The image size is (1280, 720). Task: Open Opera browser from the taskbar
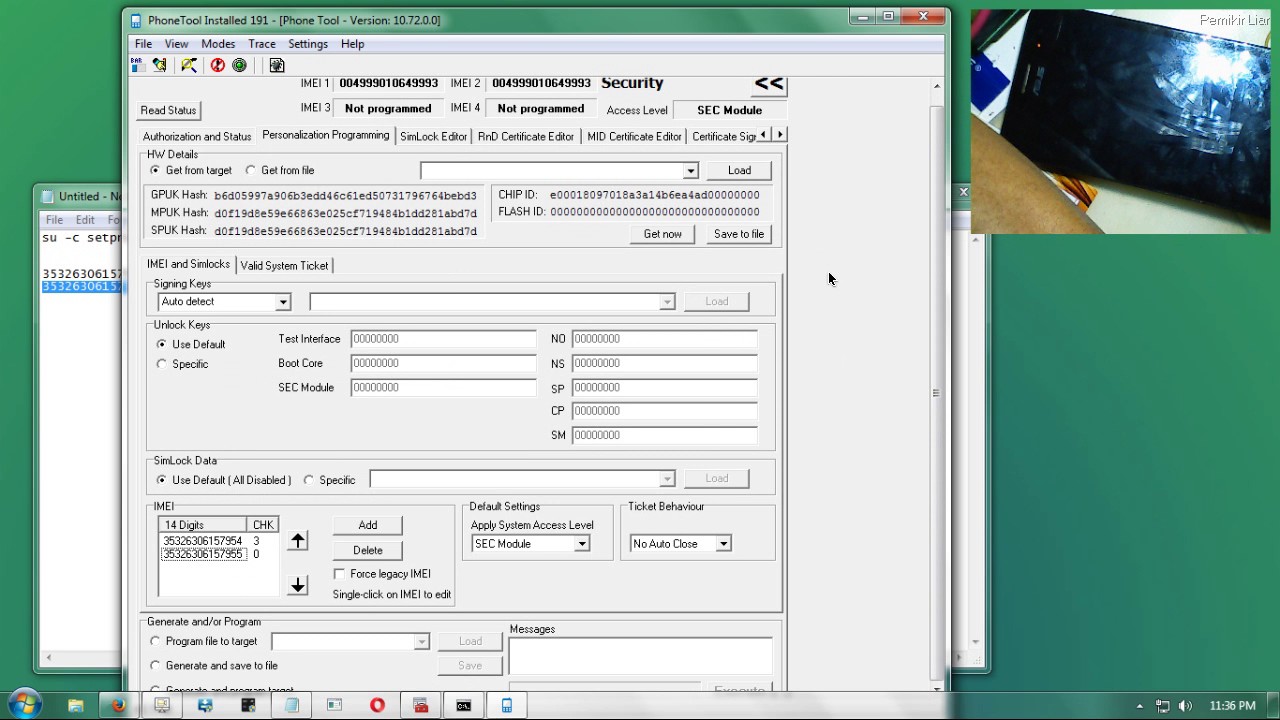[x=377, y=705]
